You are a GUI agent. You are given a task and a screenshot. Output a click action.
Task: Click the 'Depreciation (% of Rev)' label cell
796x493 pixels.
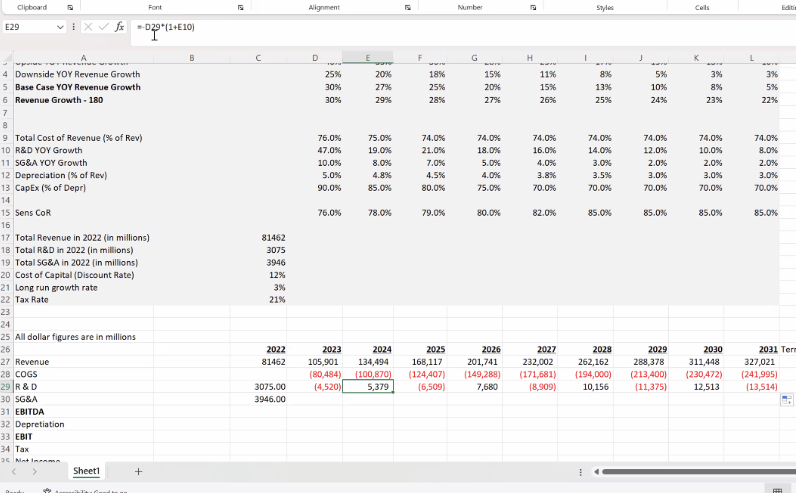(x=61, y=175)
